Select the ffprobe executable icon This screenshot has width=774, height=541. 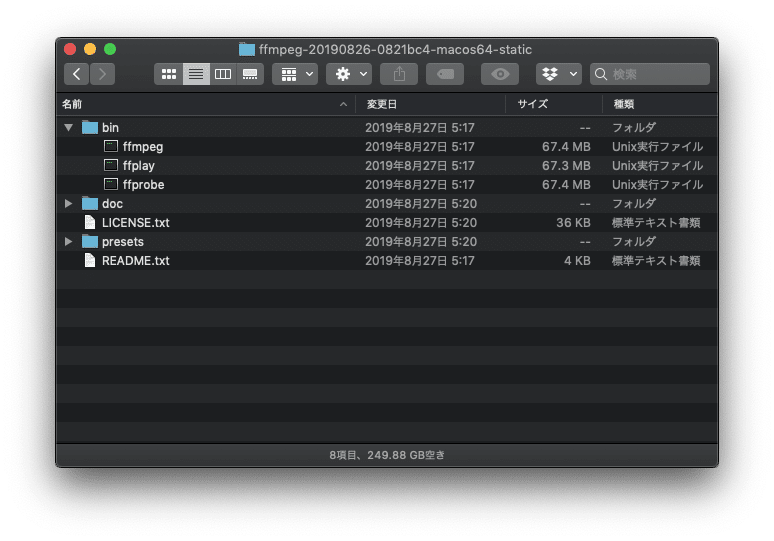pos(111,184)
